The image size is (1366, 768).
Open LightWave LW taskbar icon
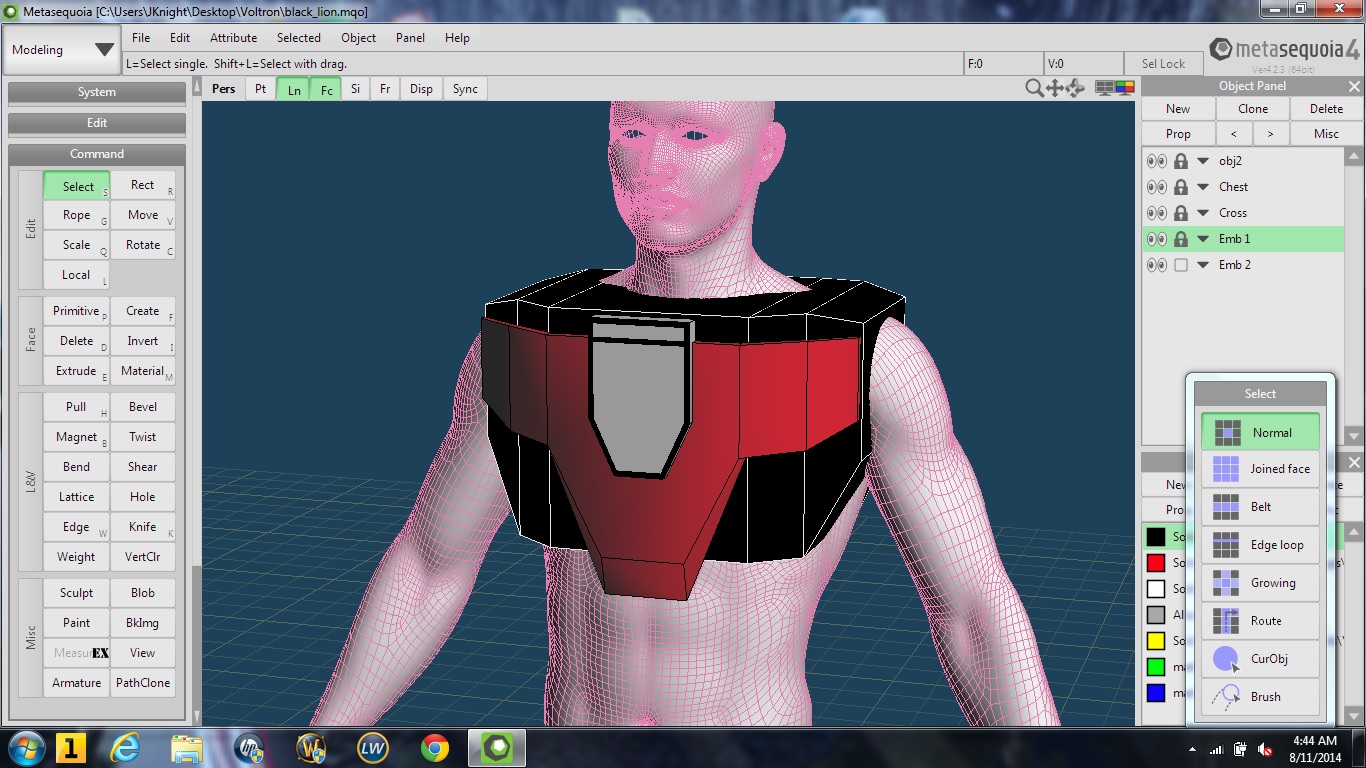coord(372,748)
